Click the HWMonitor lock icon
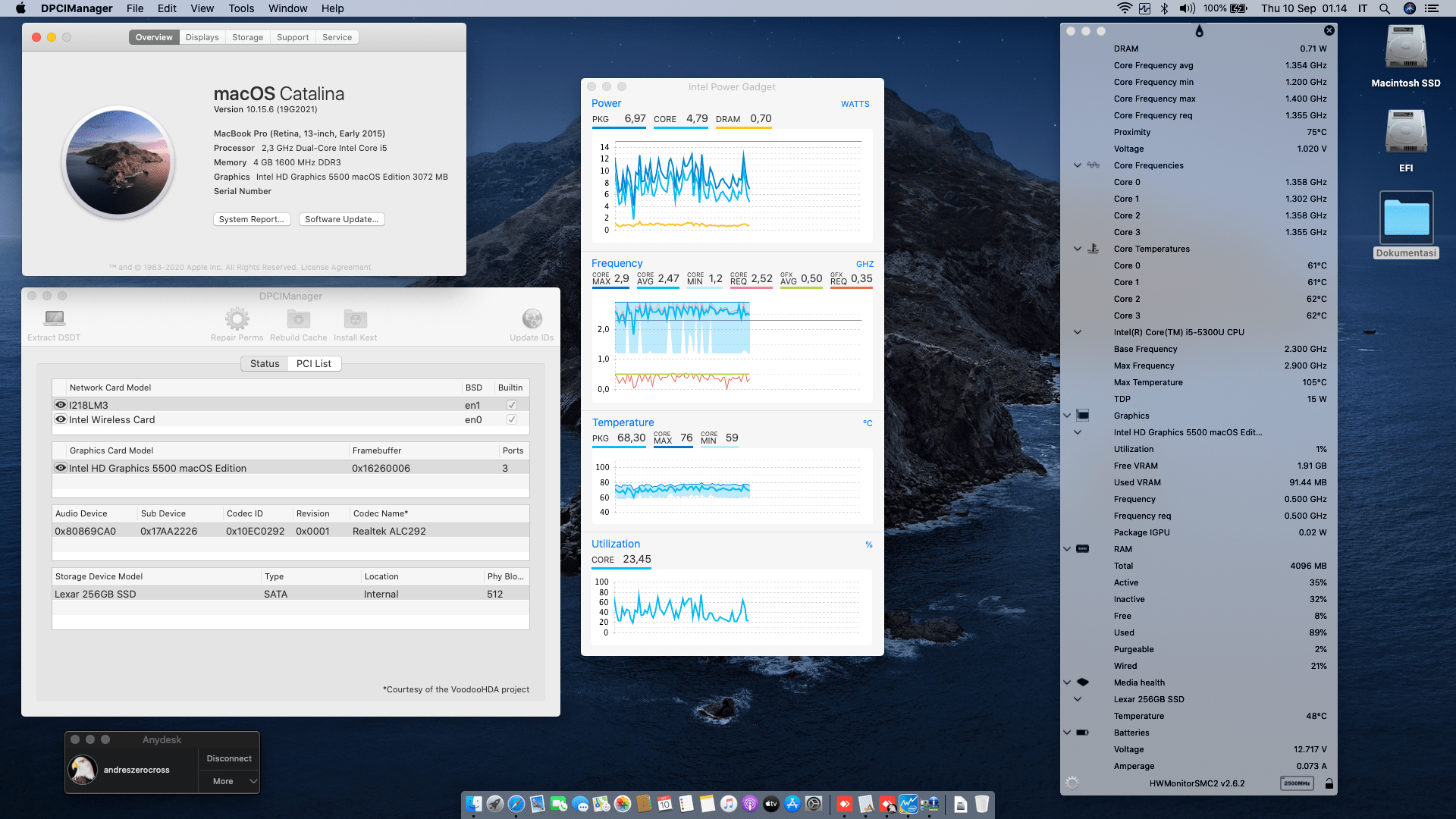1456x819 pixels. (x=1329, y=784)
